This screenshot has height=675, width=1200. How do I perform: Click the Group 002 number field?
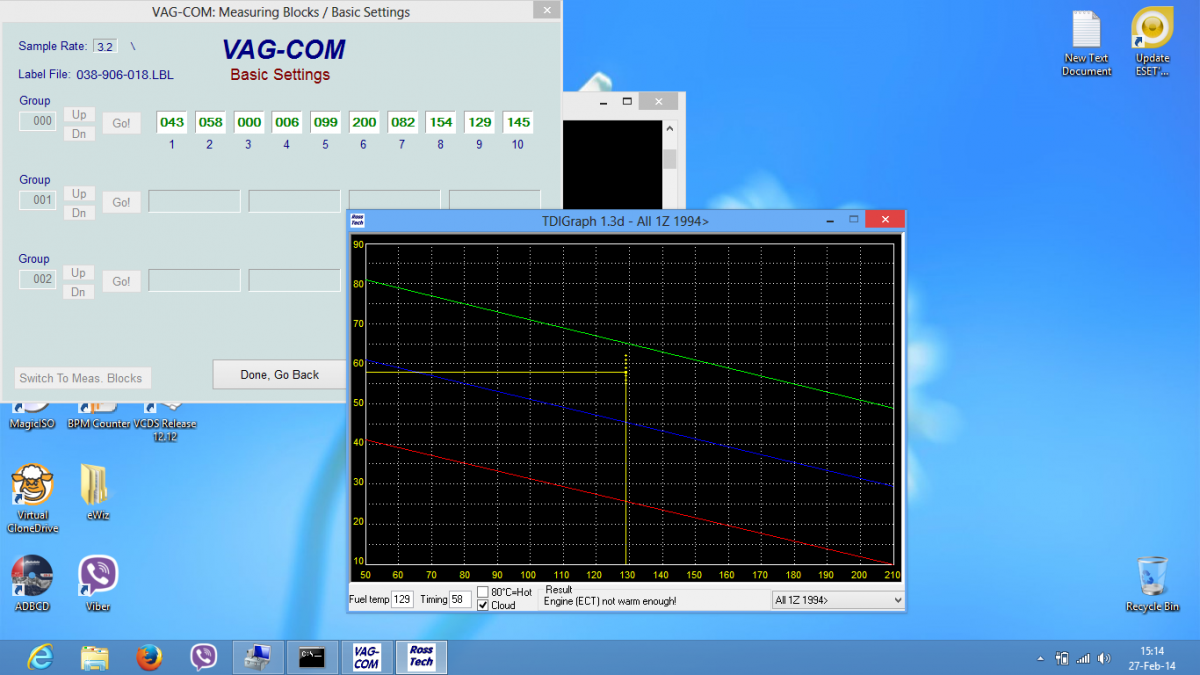[x=38, y=279]
